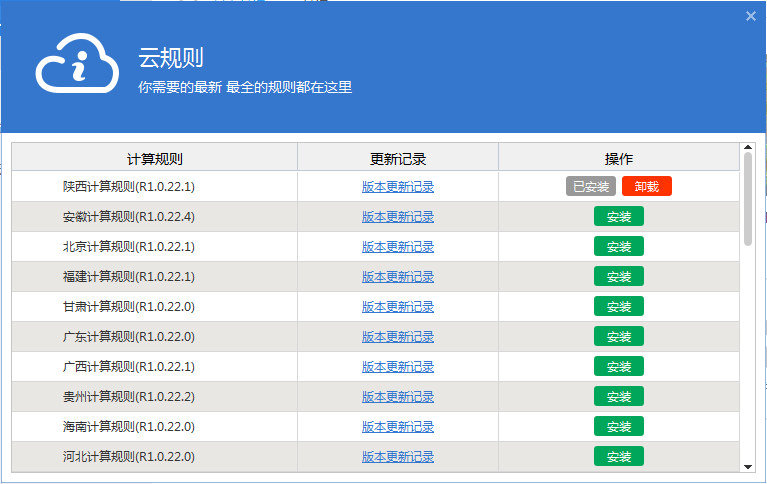767x484 pixels.
Task: Install 广东计算规则(R1.0.22.0)
Action: (619, 336)
